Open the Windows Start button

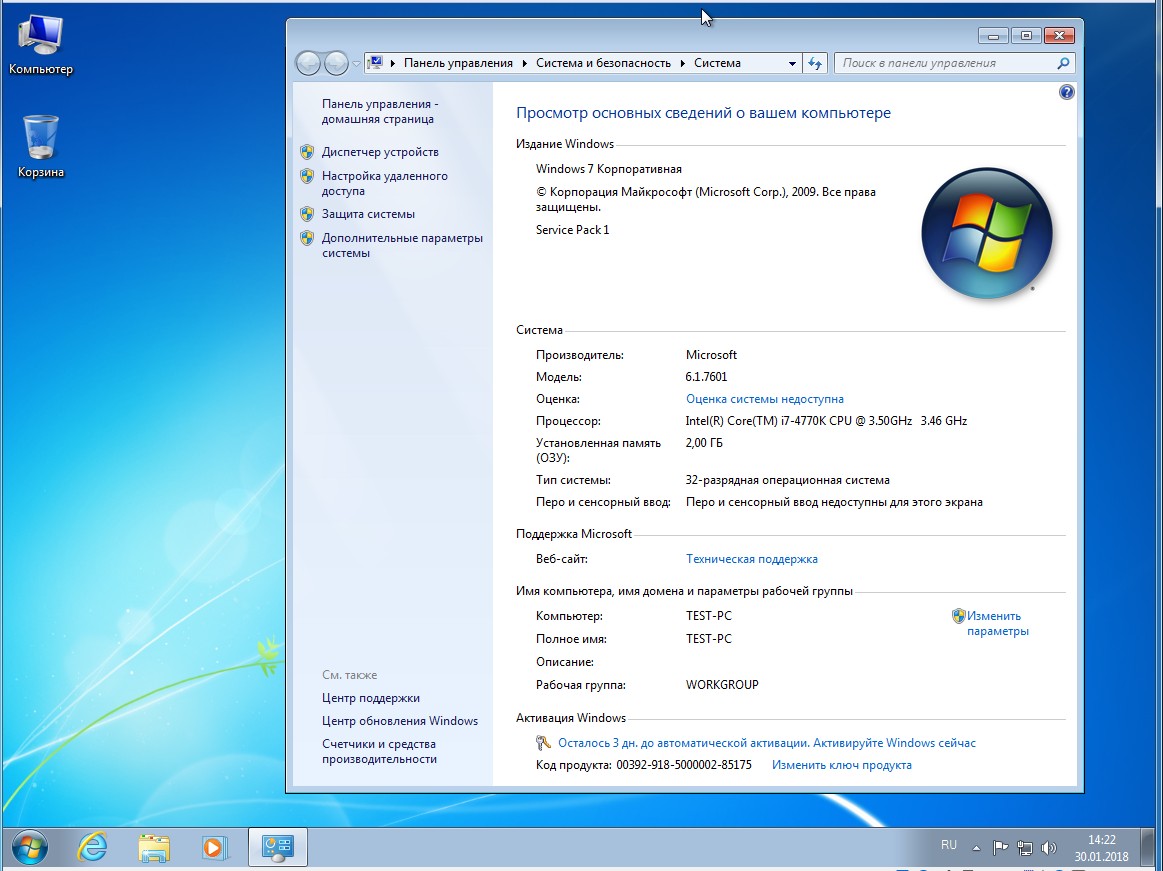pos(30,847)
